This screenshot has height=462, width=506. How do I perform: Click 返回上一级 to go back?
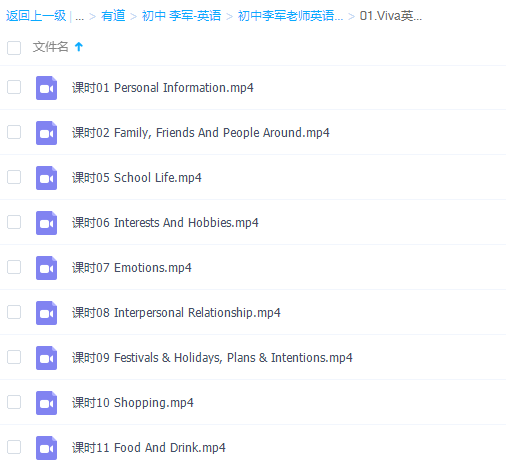(x=36, y=16)
